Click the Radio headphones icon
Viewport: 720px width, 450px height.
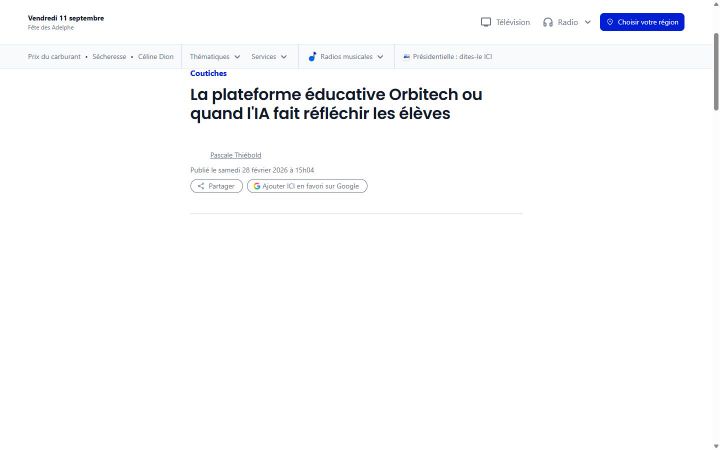[x=548, y=22]
